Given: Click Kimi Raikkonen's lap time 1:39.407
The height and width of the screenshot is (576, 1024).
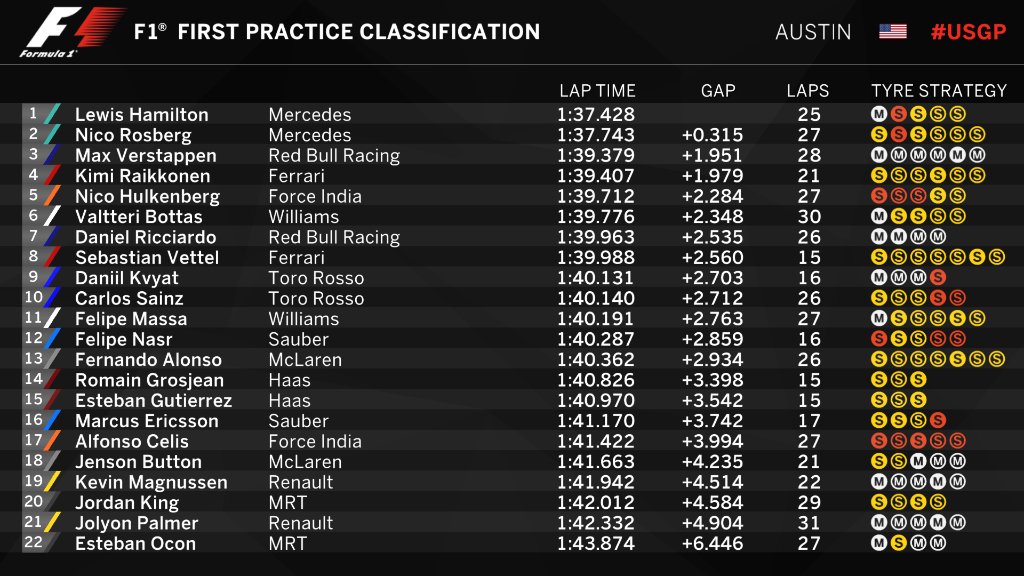Looking at the screenshot, I should click(596, 176).
